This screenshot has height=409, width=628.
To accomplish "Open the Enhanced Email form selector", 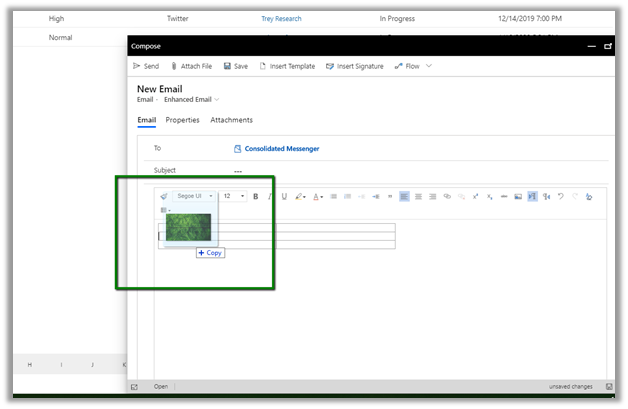I will [192, 99].
